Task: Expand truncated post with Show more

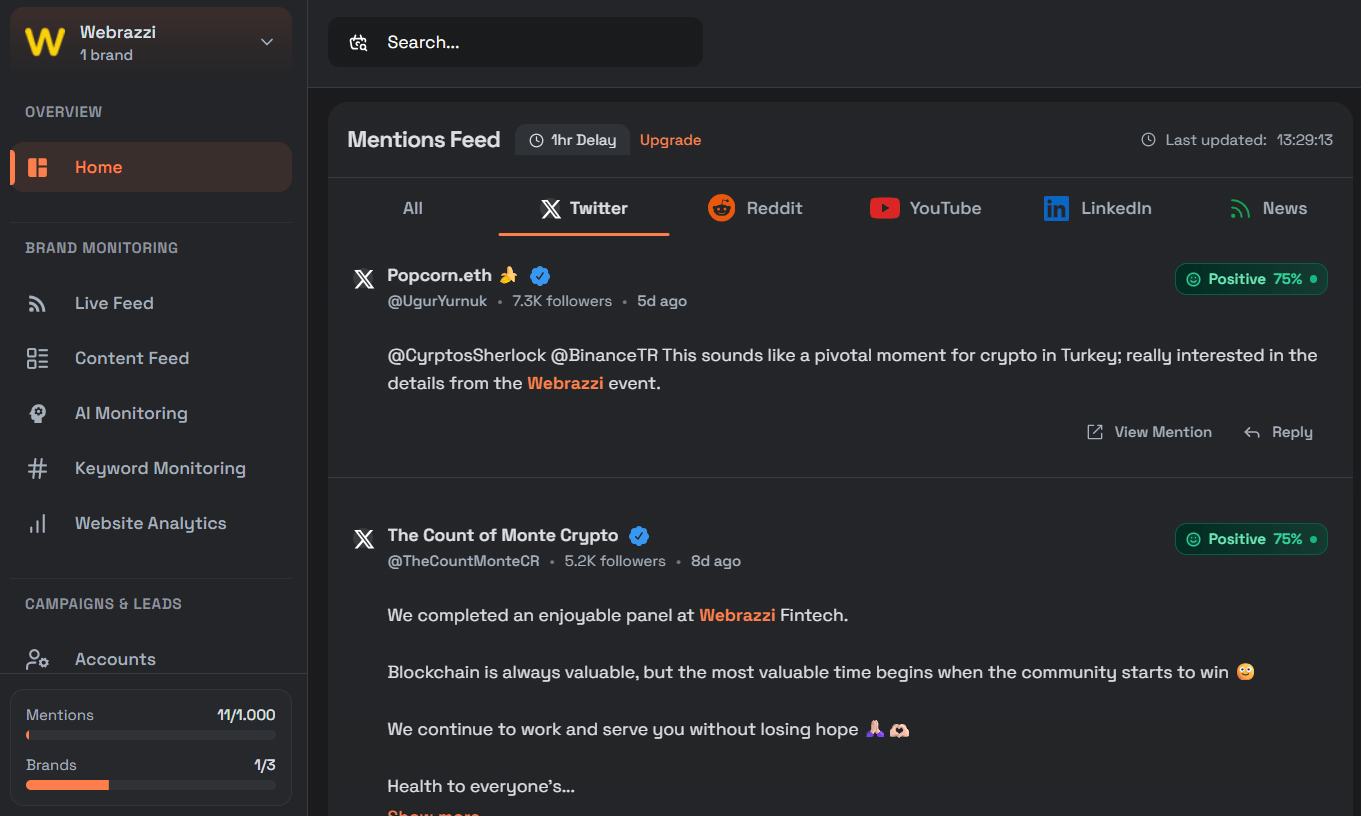Action: (433, 812)
